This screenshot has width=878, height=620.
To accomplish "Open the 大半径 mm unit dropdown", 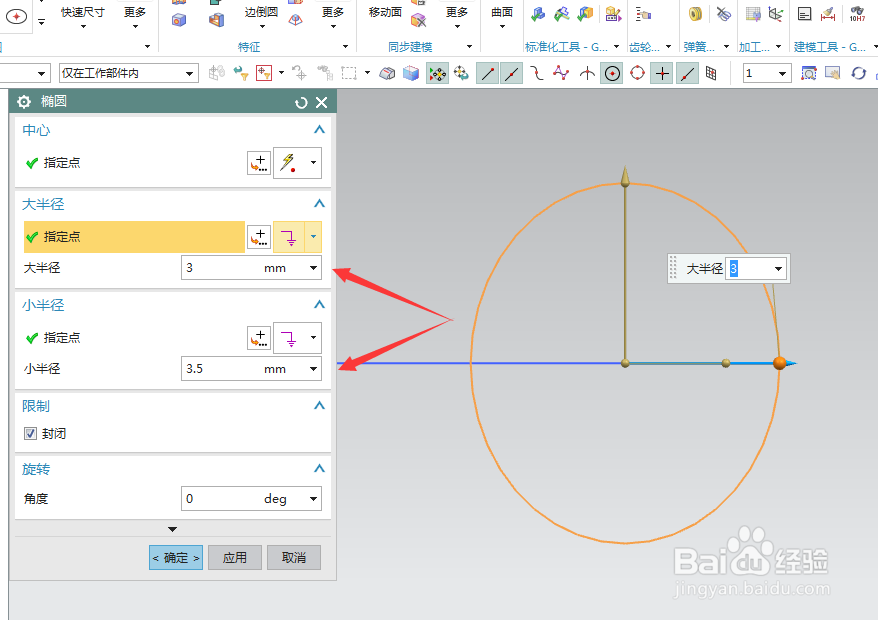I will click(x=314, y=268).
